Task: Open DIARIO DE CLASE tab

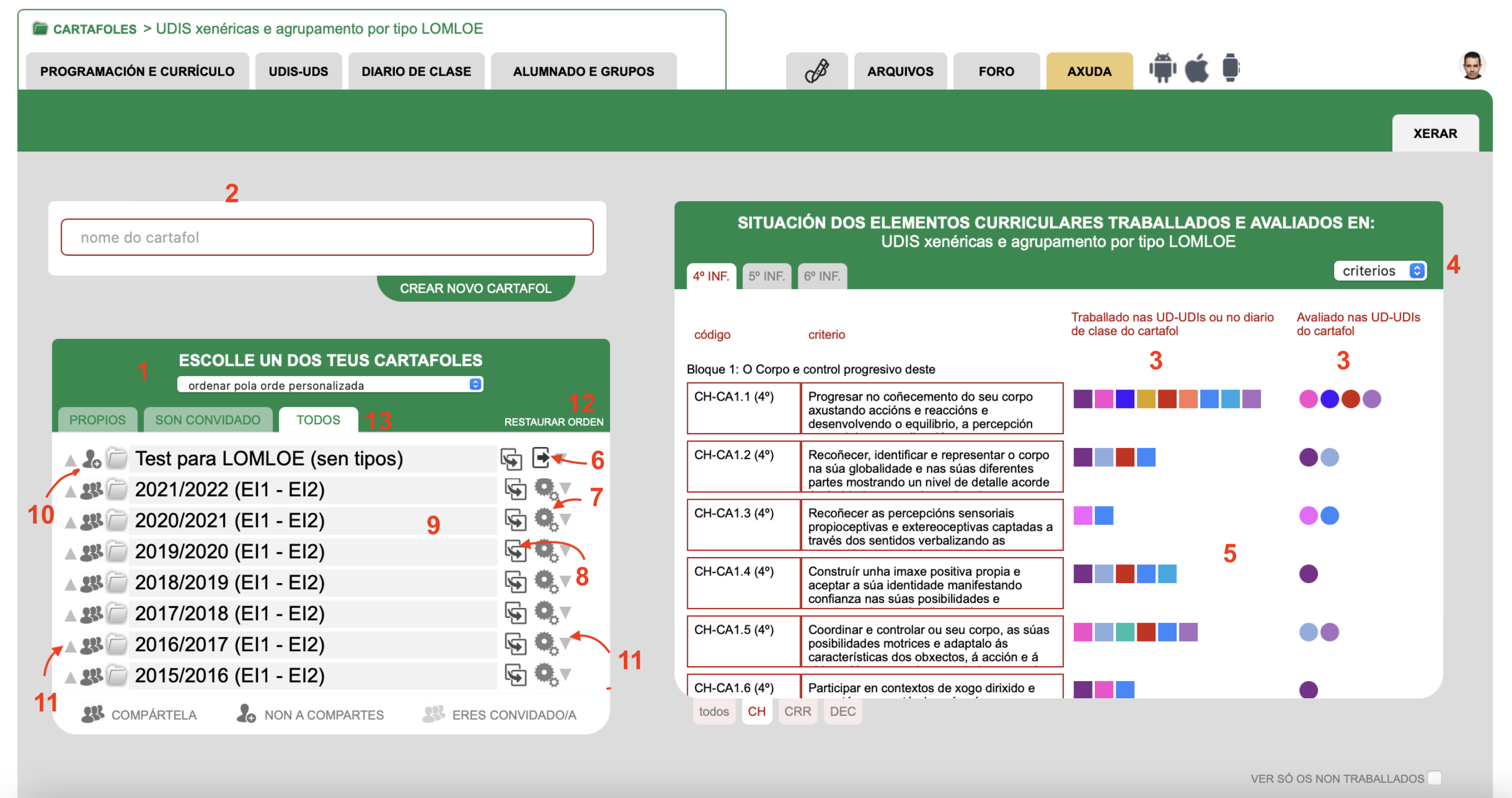Action: point(416,71)
